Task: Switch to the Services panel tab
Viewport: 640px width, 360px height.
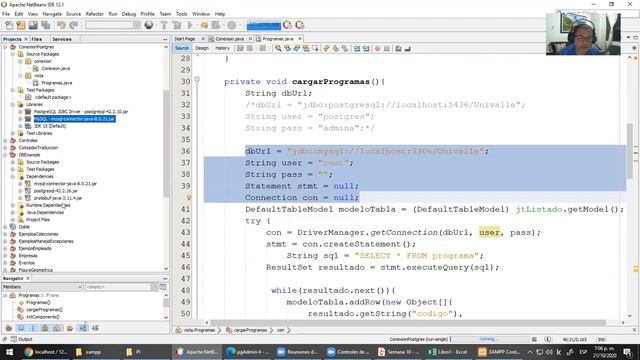Action: (x=62, y=39)
